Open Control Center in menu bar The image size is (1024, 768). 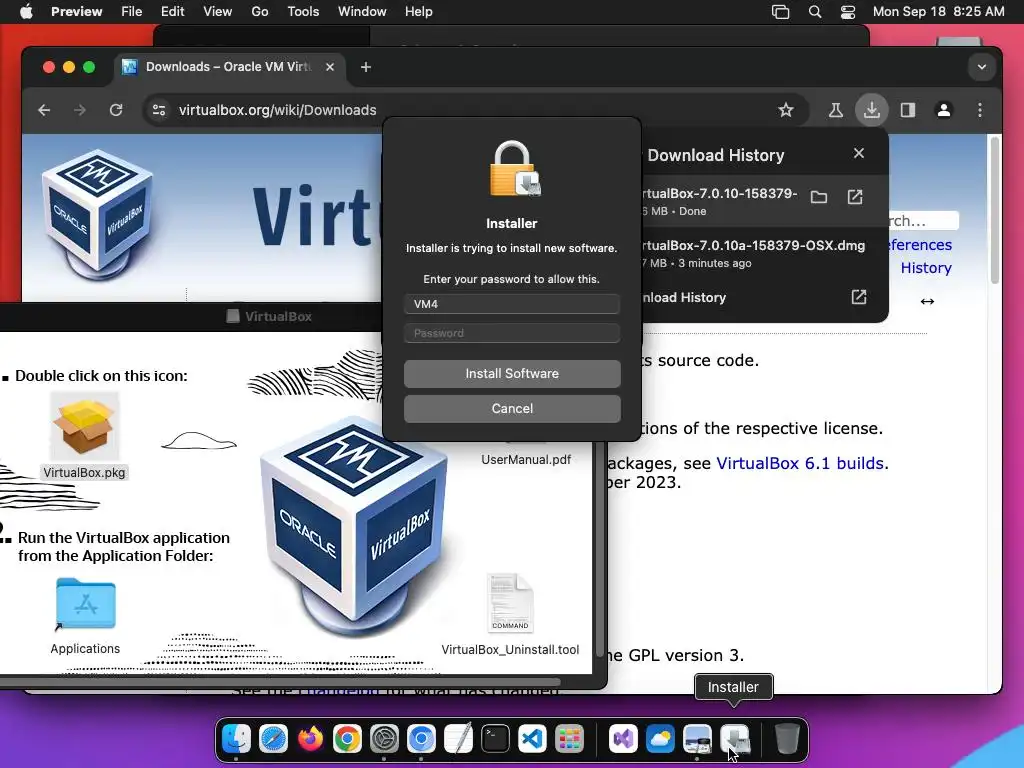848,12
